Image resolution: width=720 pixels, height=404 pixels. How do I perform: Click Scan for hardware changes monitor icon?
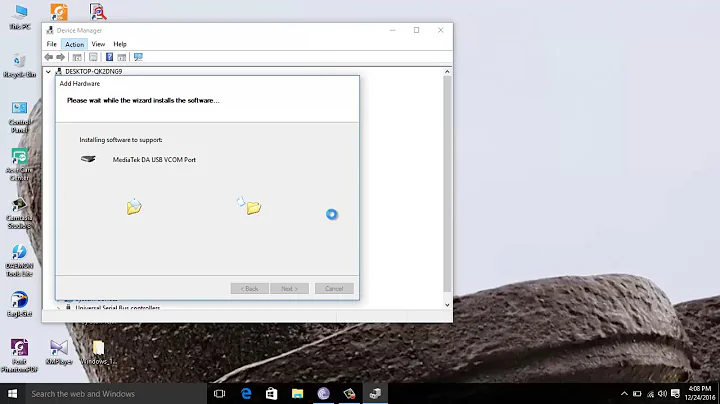(138, 57)
